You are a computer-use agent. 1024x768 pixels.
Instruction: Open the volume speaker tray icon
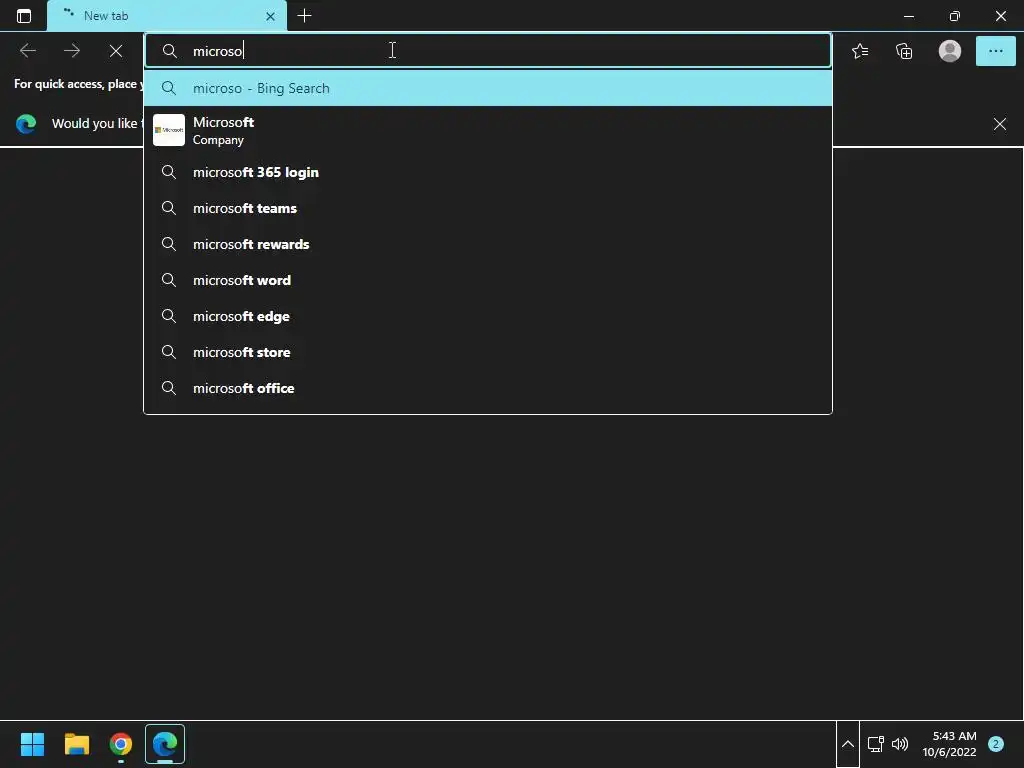pyautogui.click(x=900, y=744)
